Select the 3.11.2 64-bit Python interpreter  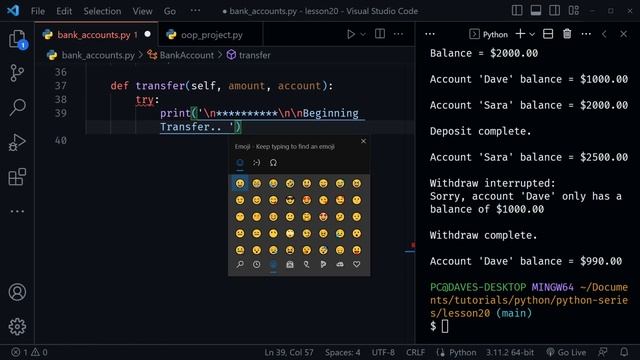point(510,352)
